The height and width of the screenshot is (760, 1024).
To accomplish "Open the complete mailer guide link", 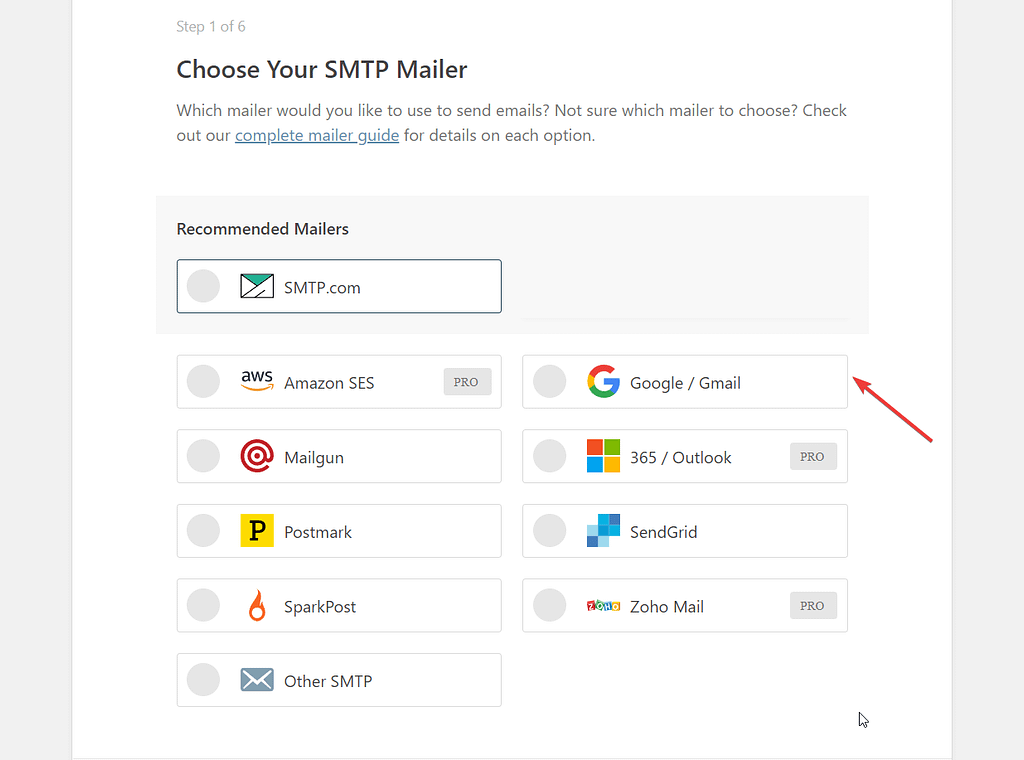I will [317, 135].
